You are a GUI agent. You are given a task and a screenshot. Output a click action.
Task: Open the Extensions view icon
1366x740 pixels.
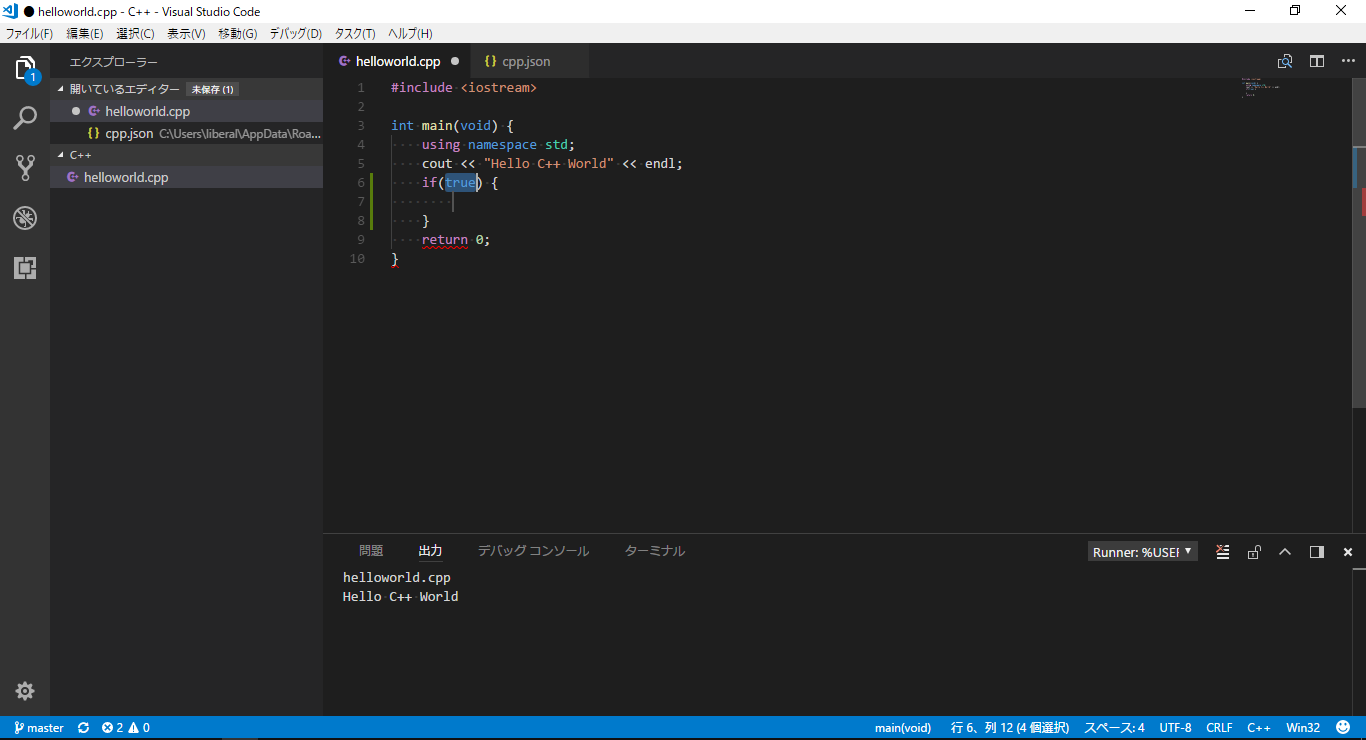(x=25, y=267)
